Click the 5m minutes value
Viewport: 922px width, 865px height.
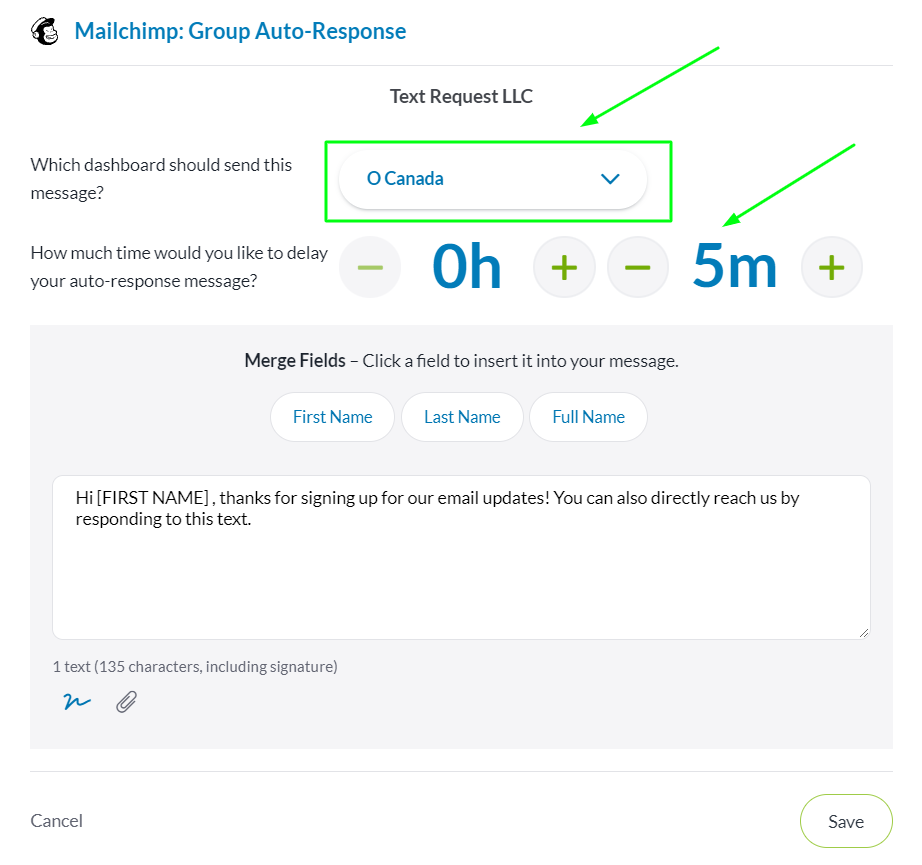point(734,268)
